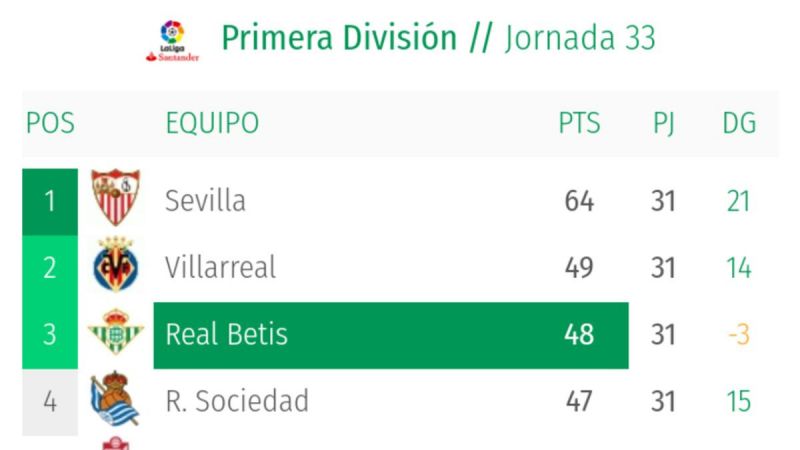
Task: Open the Sevilla team name
Action: pyautogui.click(x=205, y=201)
